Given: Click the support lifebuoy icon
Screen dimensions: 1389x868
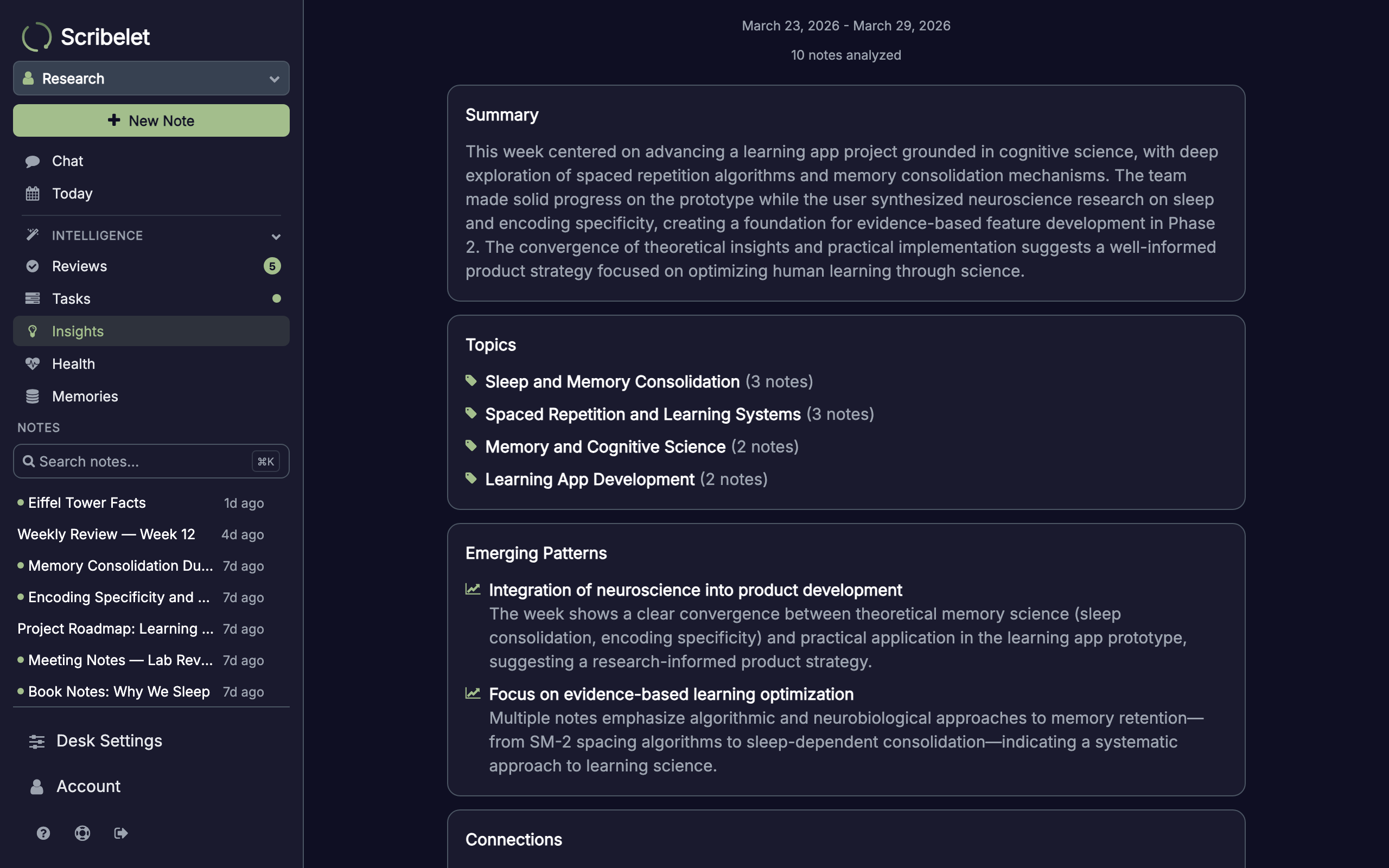Looking at the screenshot, I should (82, 833).
